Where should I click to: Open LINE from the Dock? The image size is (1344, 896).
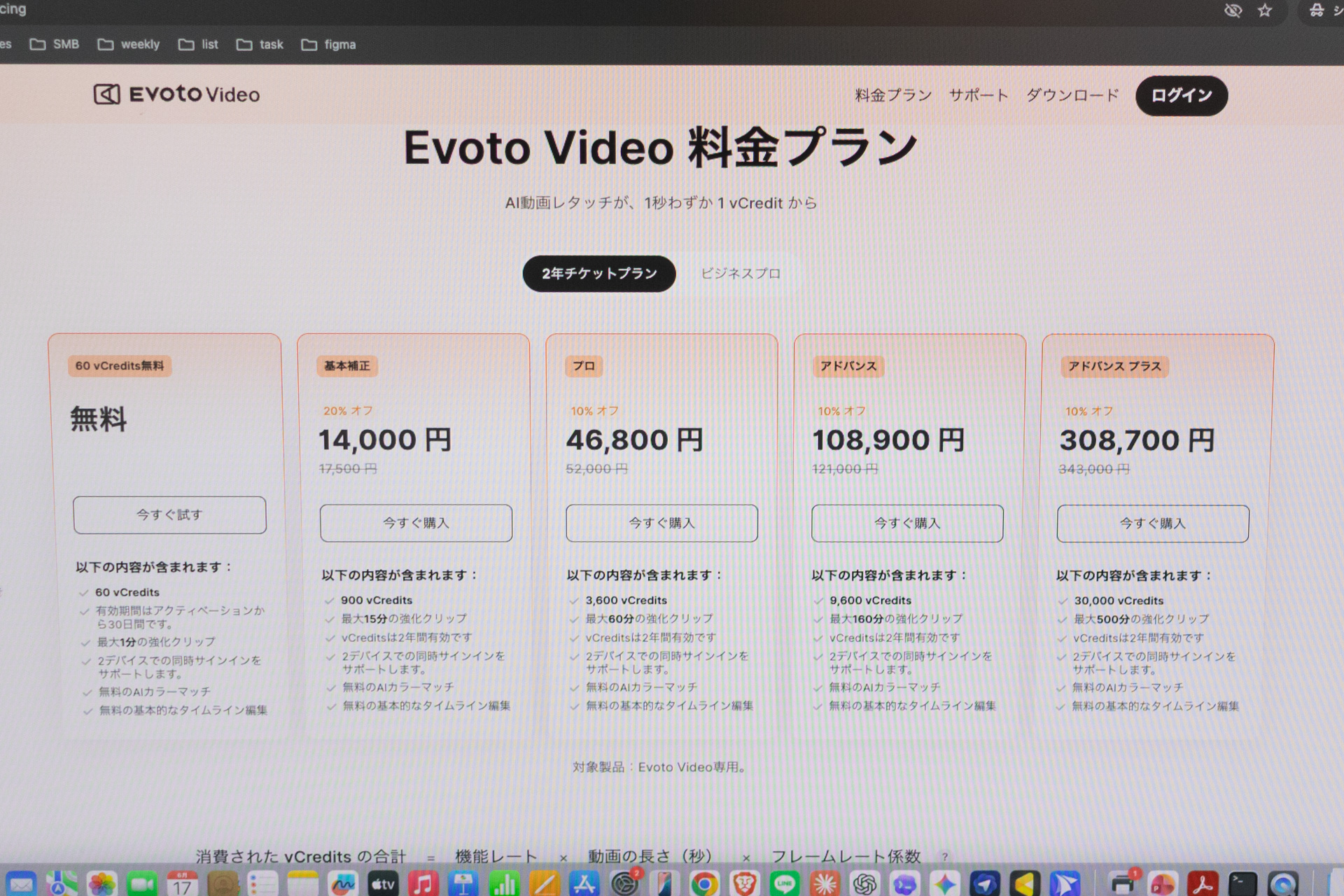point(785,884)
